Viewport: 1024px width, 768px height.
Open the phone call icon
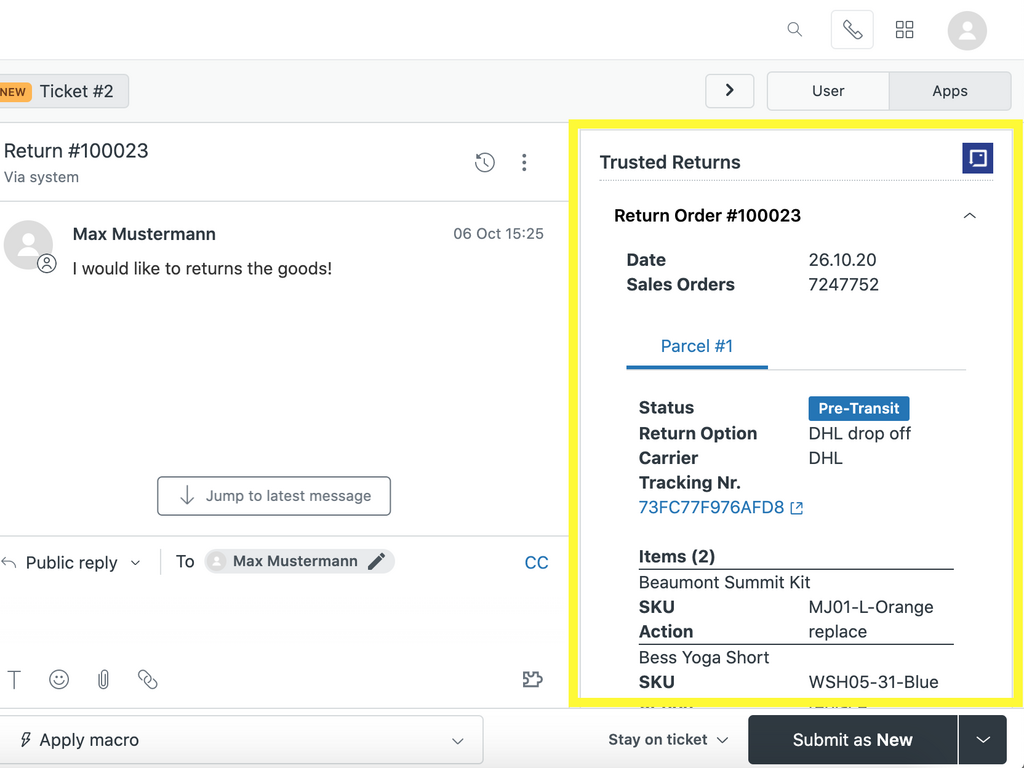(x=852, y=30)
